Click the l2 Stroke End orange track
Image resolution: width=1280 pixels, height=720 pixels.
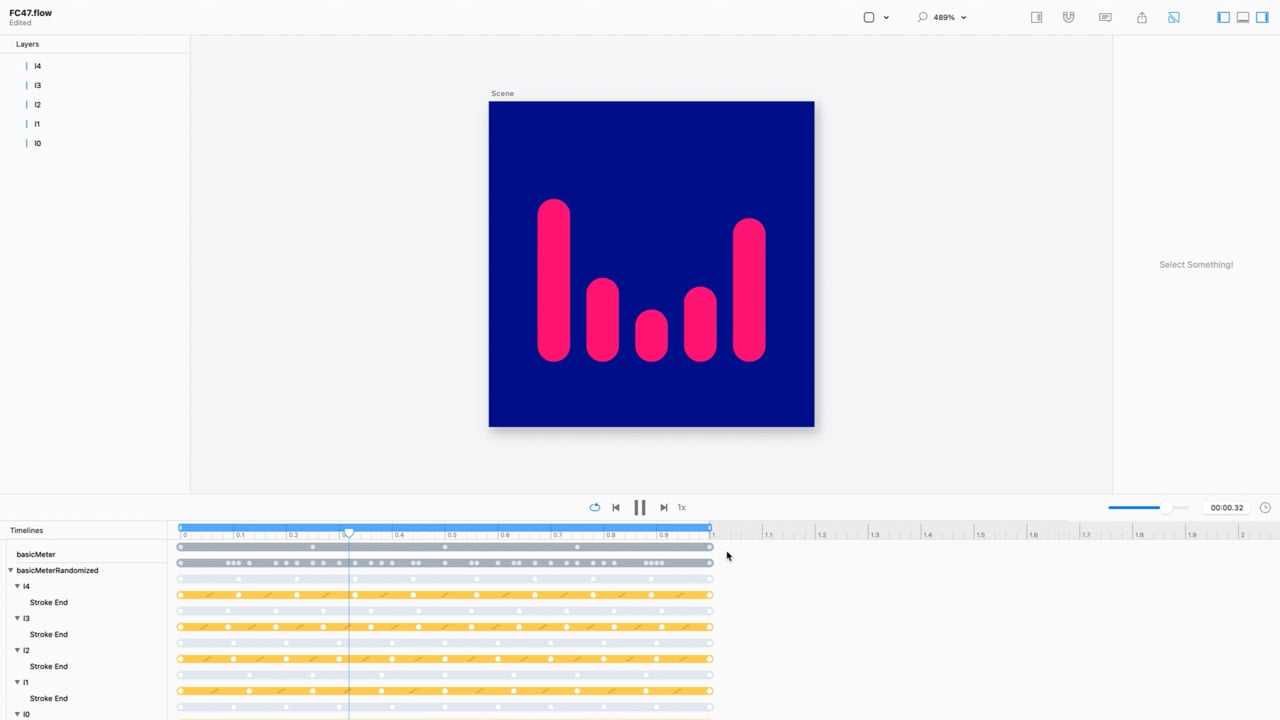click(x=445, y=659)
